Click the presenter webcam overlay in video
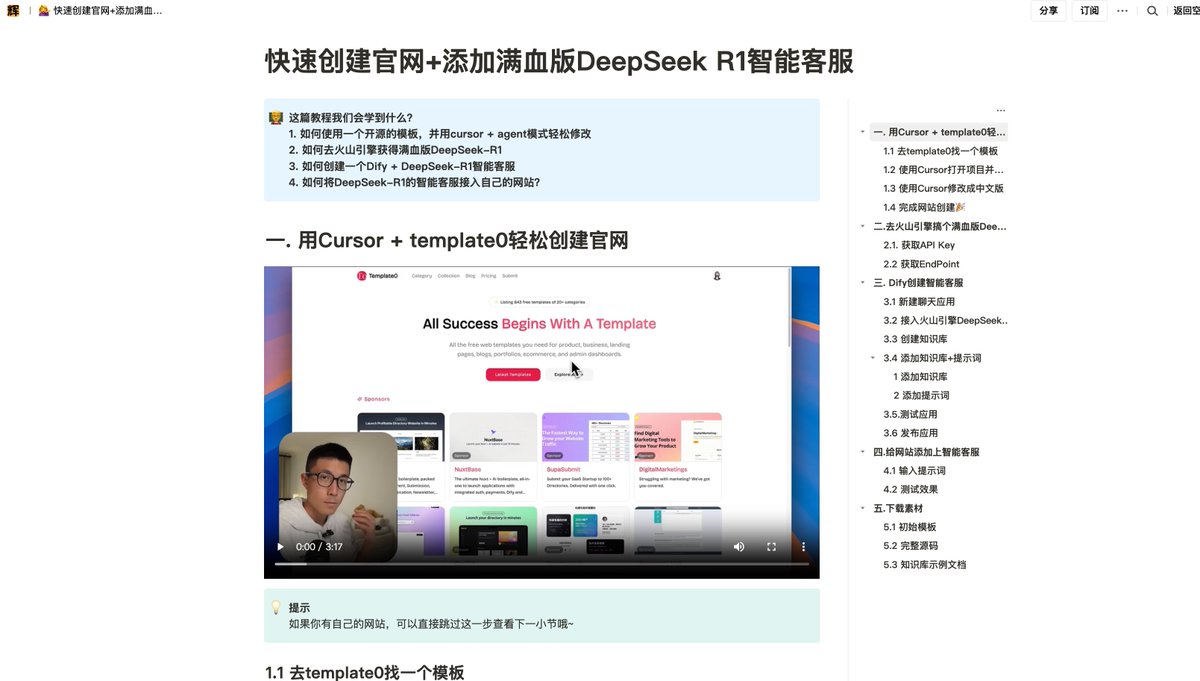1200x681 pixels. [337, 497]
